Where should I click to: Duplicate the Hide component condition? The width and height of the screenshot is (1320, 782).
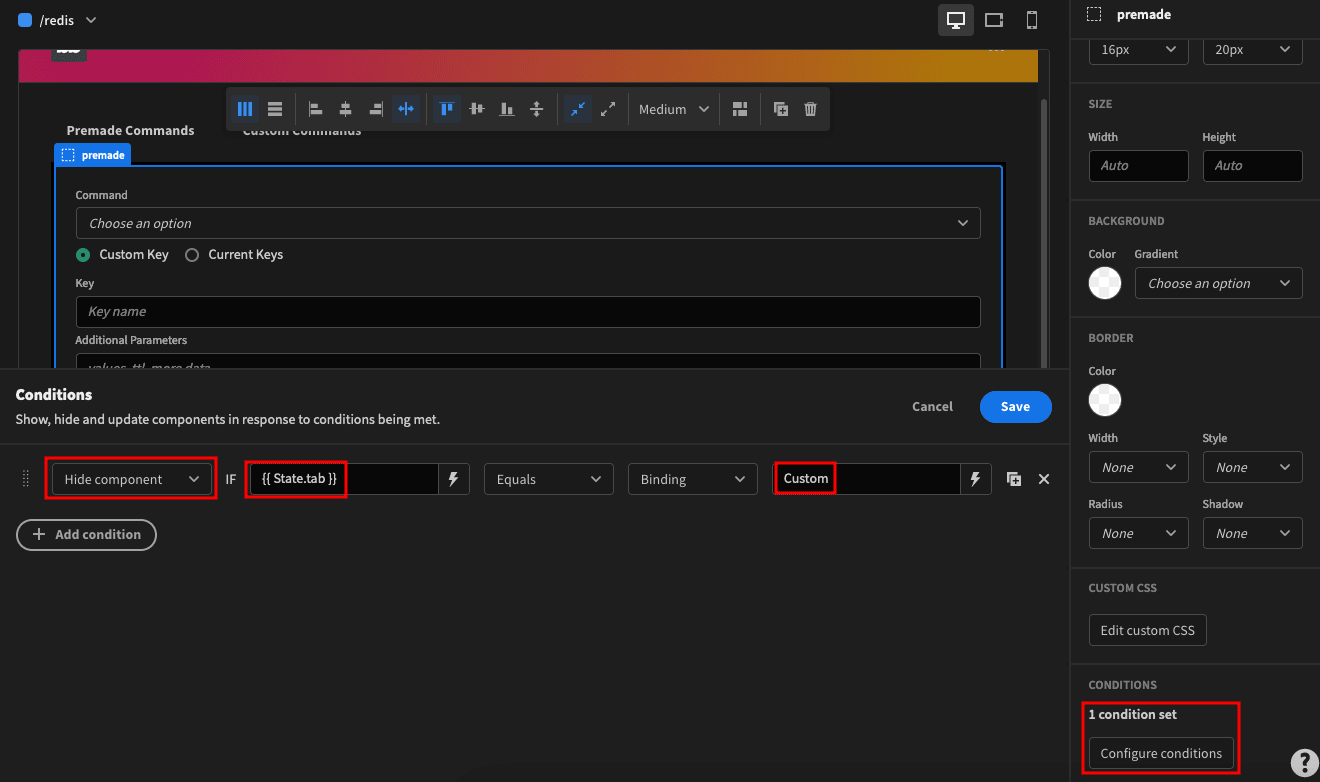click(1014, 479)
